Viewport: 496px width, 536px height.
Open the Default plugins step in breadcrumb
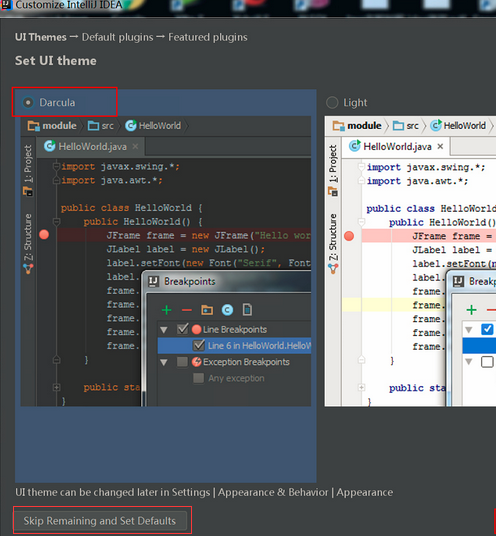pos(118,37)
